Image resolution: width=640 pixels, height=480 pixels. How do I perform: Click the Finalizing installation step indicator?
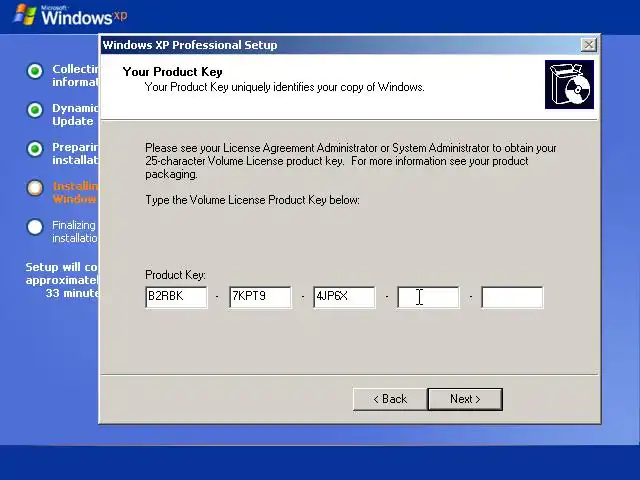coord(35,227)
